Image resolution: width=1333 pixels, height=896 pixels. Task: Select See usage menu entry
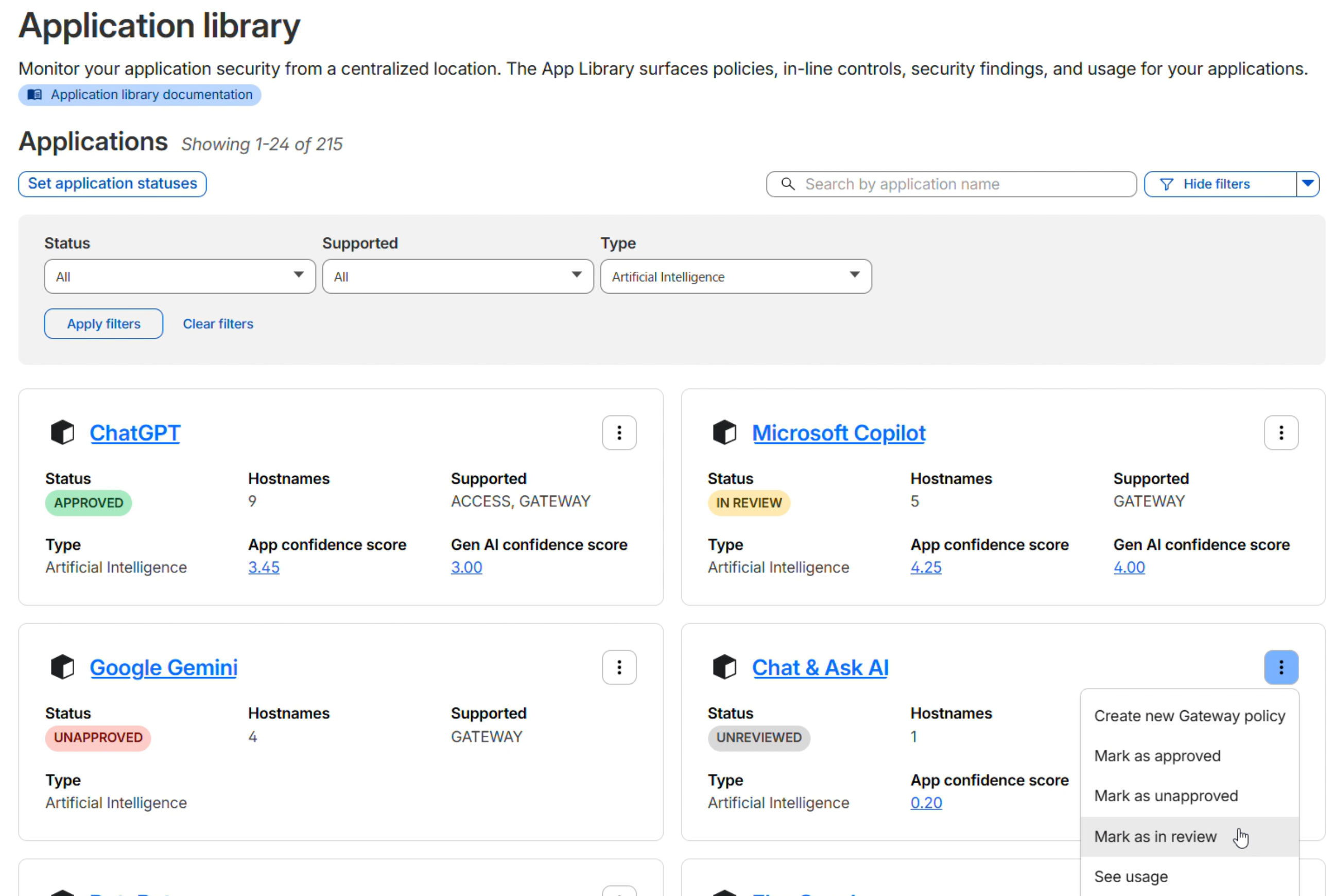pos(1188,876)
